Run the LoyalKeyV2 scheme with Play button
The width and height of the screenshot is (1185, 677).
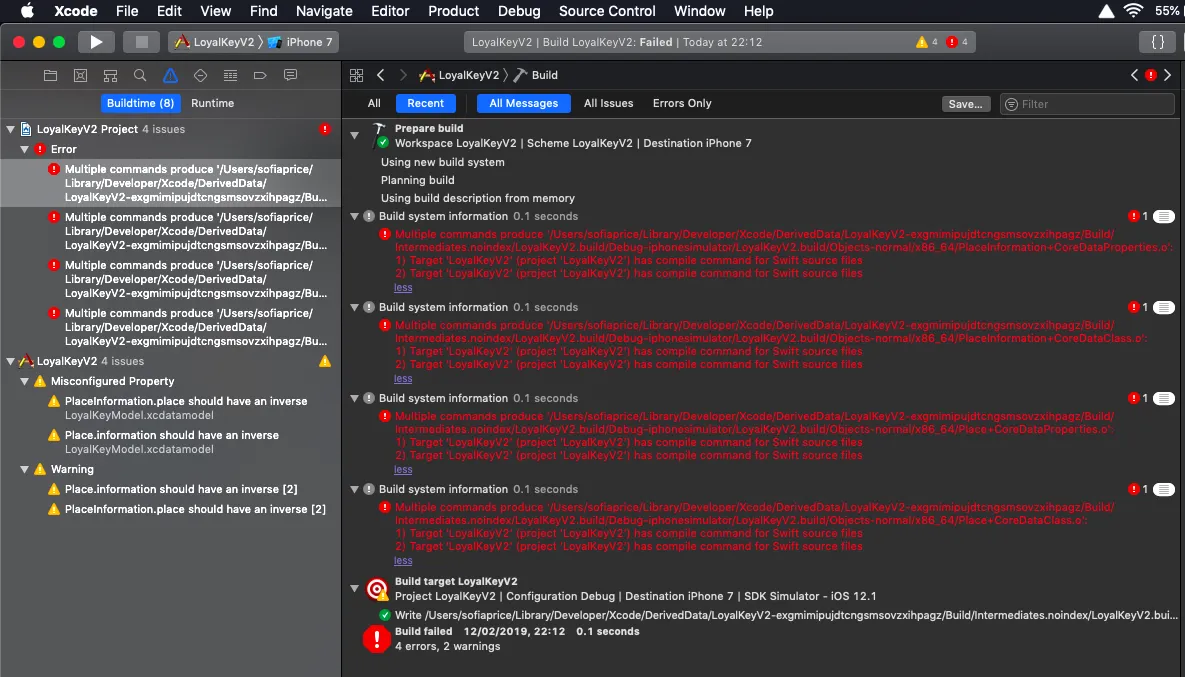pyautogui.click(x=96, y=42)
